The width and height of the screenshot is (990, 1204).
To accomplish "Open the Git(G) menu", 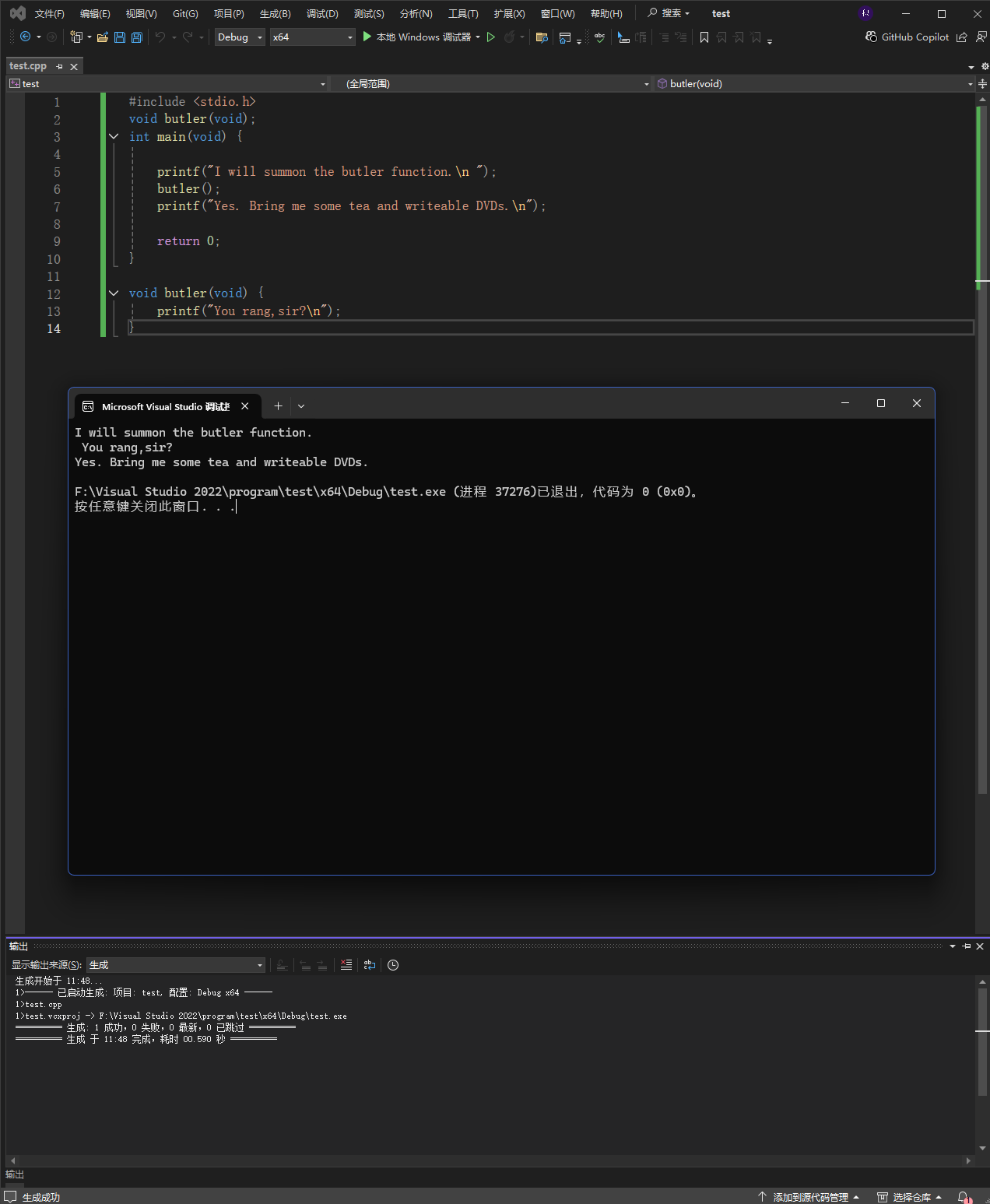I will pos(185,13).
